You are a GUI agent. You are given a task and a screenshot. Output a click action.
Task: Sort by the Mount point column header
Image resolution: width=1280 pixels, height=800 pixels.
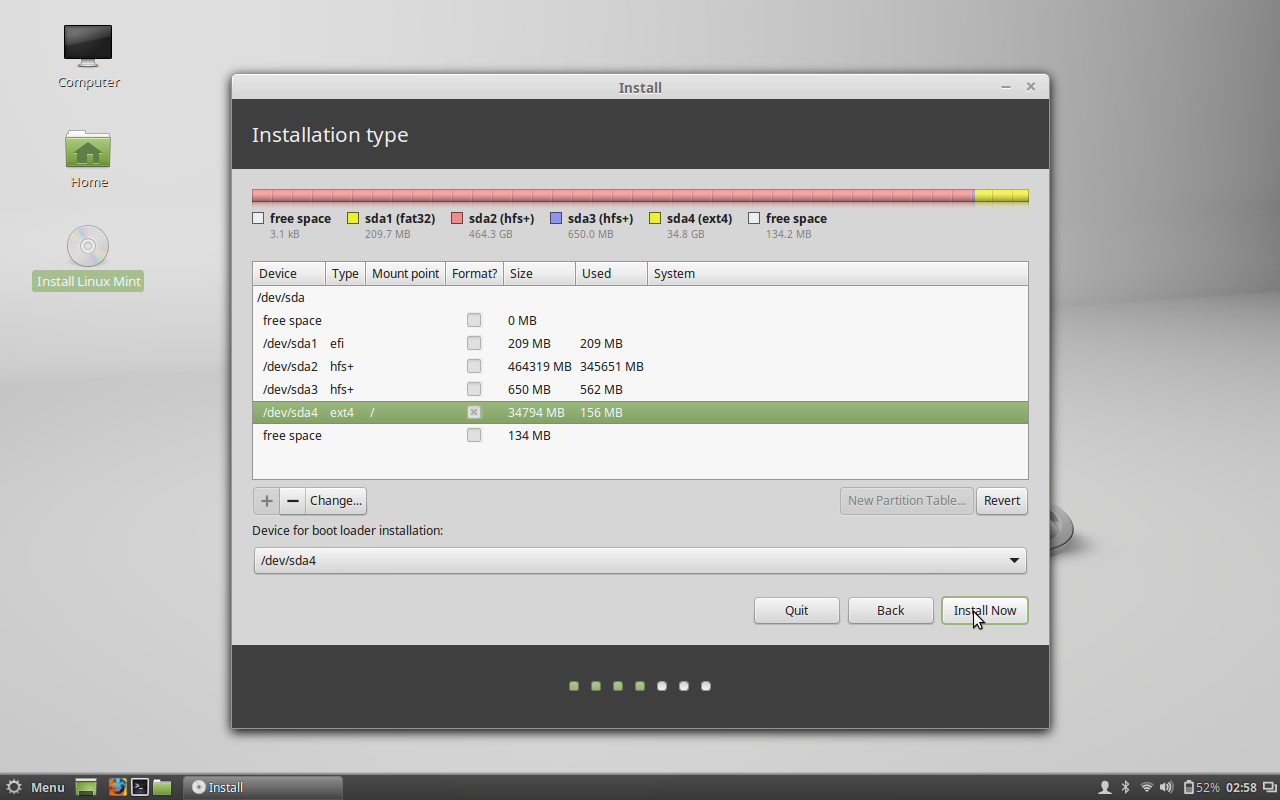coord(405,273)
